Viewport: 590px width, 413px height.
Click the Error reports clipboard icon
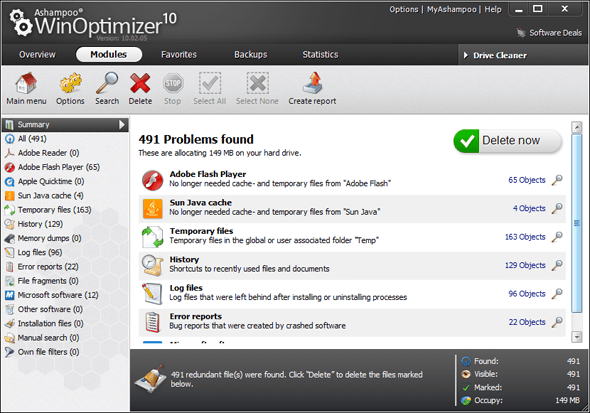coord(152,322)
